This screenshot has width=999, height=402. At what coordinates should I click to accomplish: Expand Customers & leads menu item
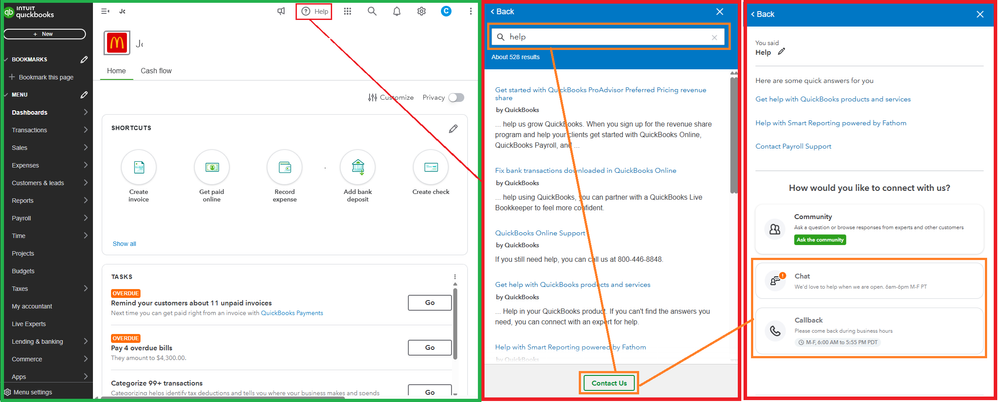[x=49, y=183]
